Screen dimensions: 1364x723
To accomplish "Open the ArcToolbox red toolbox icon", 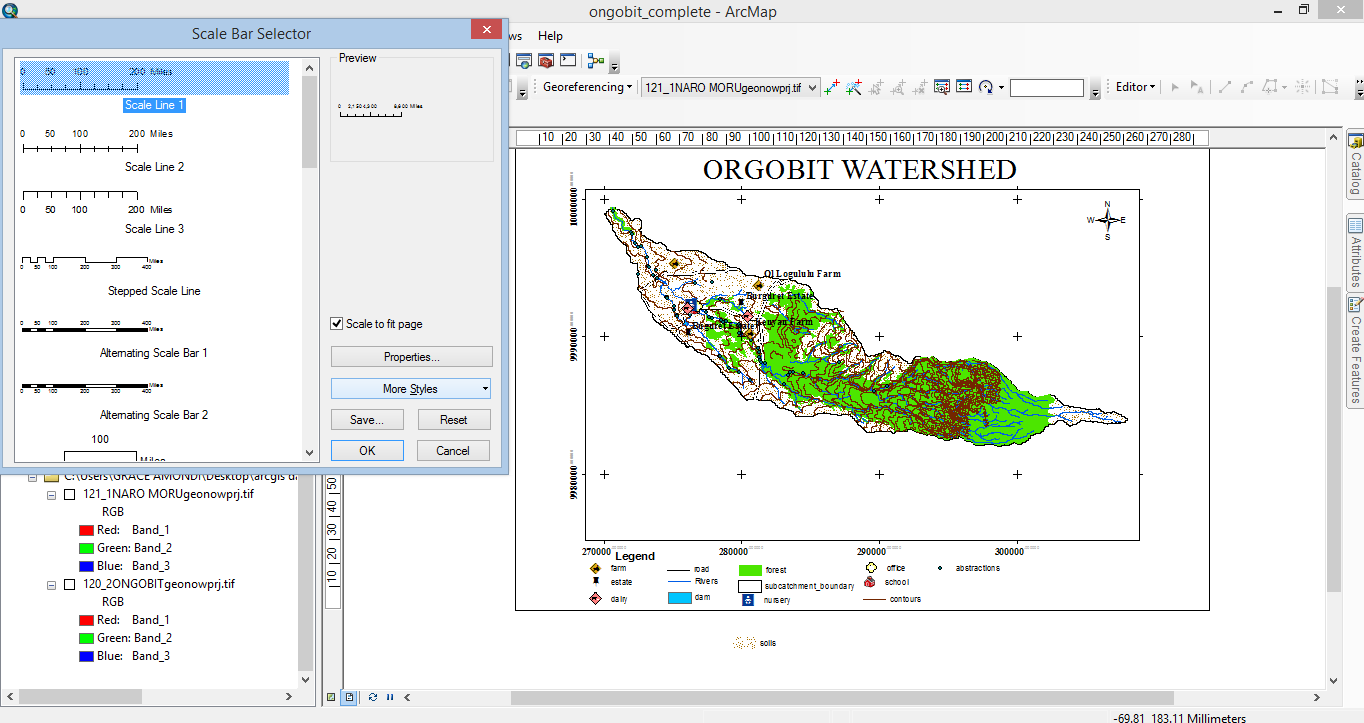I will tap(545, 60).
